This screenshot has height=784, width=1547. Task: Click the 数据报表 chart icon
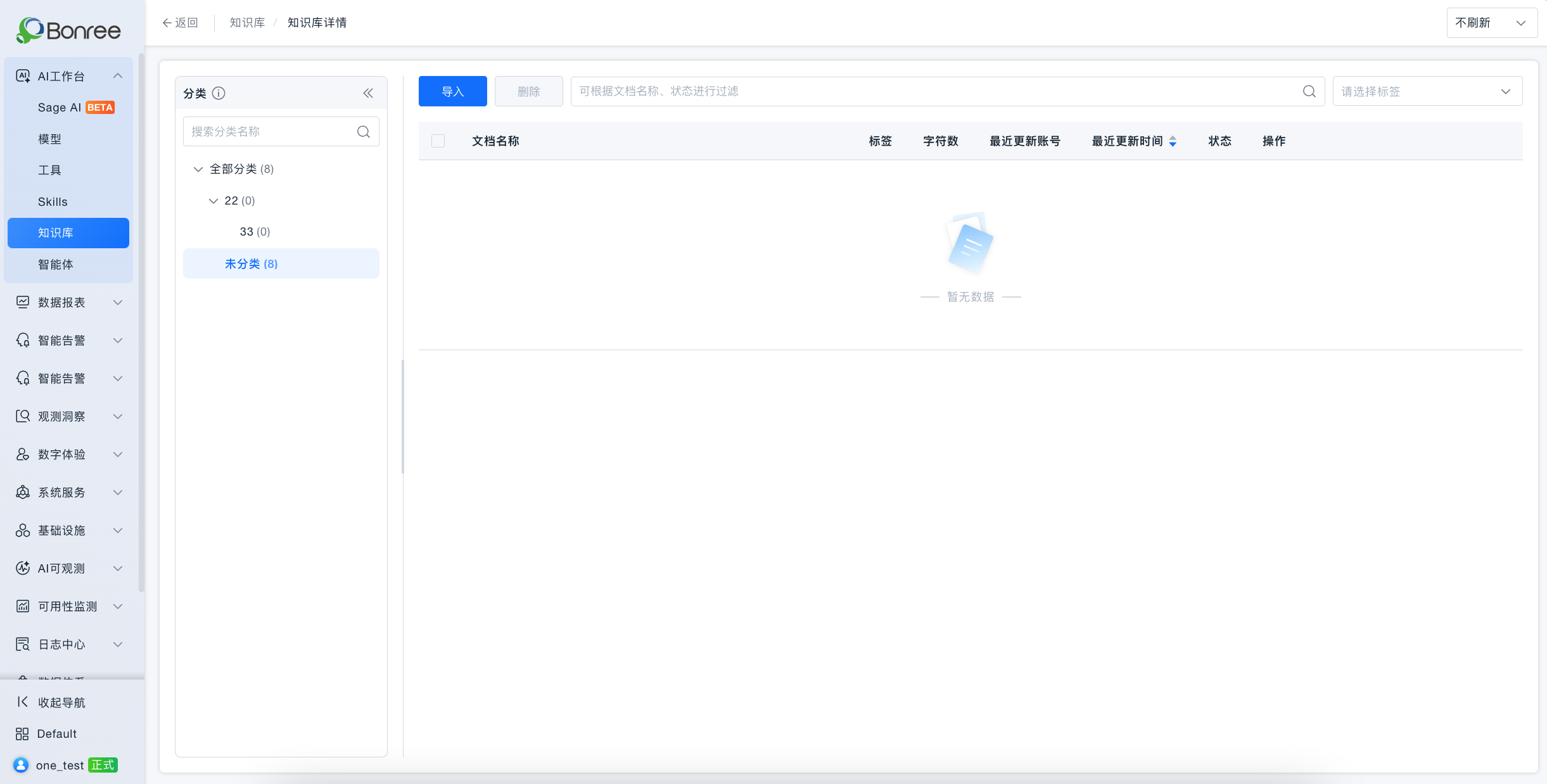tap(23, 302)
